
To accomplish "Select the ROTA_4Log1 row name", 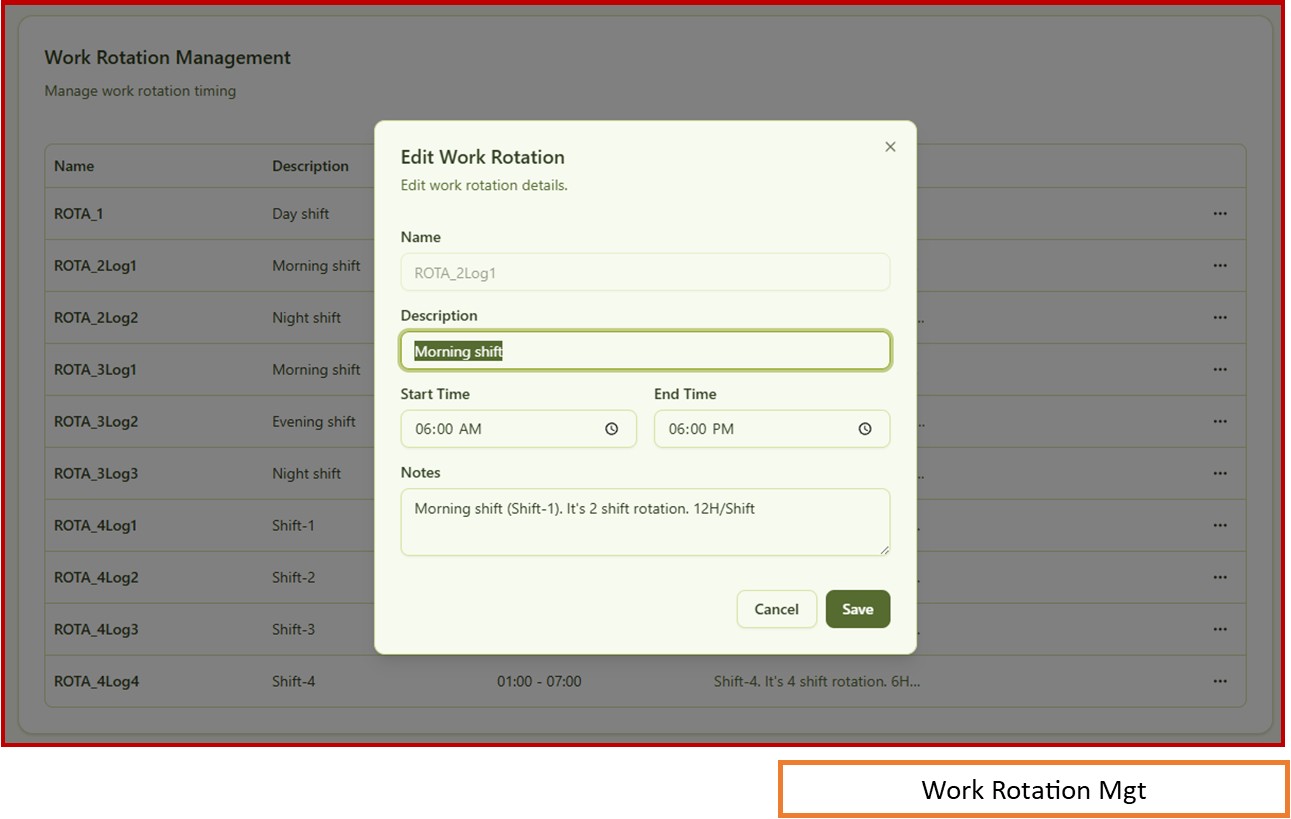I will pos(96,525).
